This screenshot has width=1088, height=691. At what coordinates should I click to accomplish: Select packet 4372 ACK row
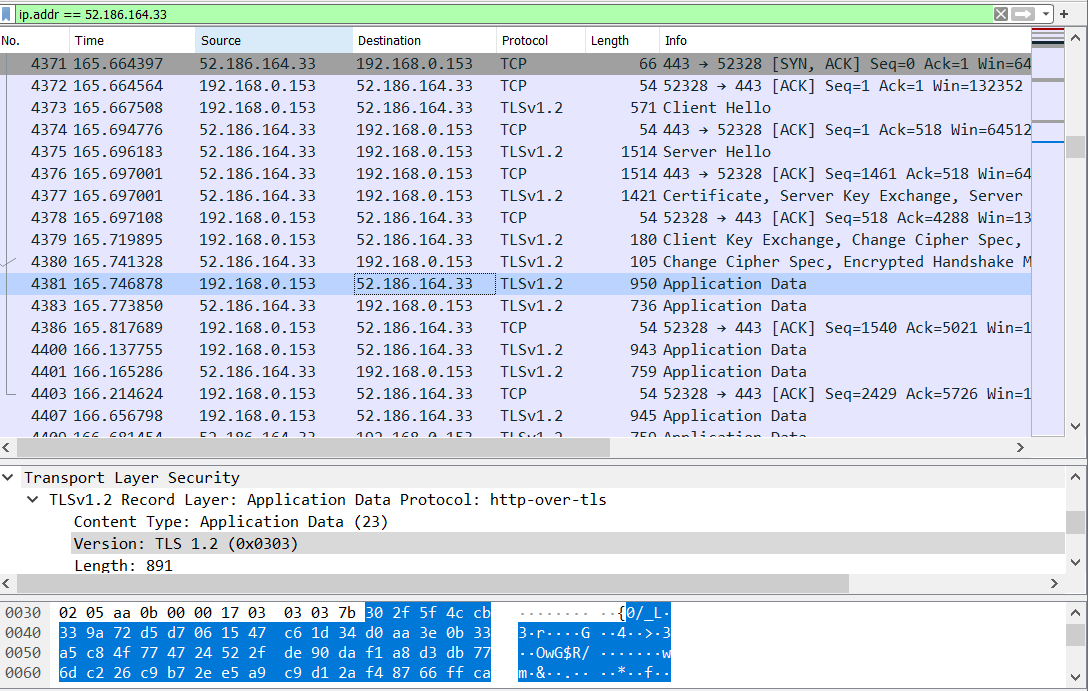(516, 85)
